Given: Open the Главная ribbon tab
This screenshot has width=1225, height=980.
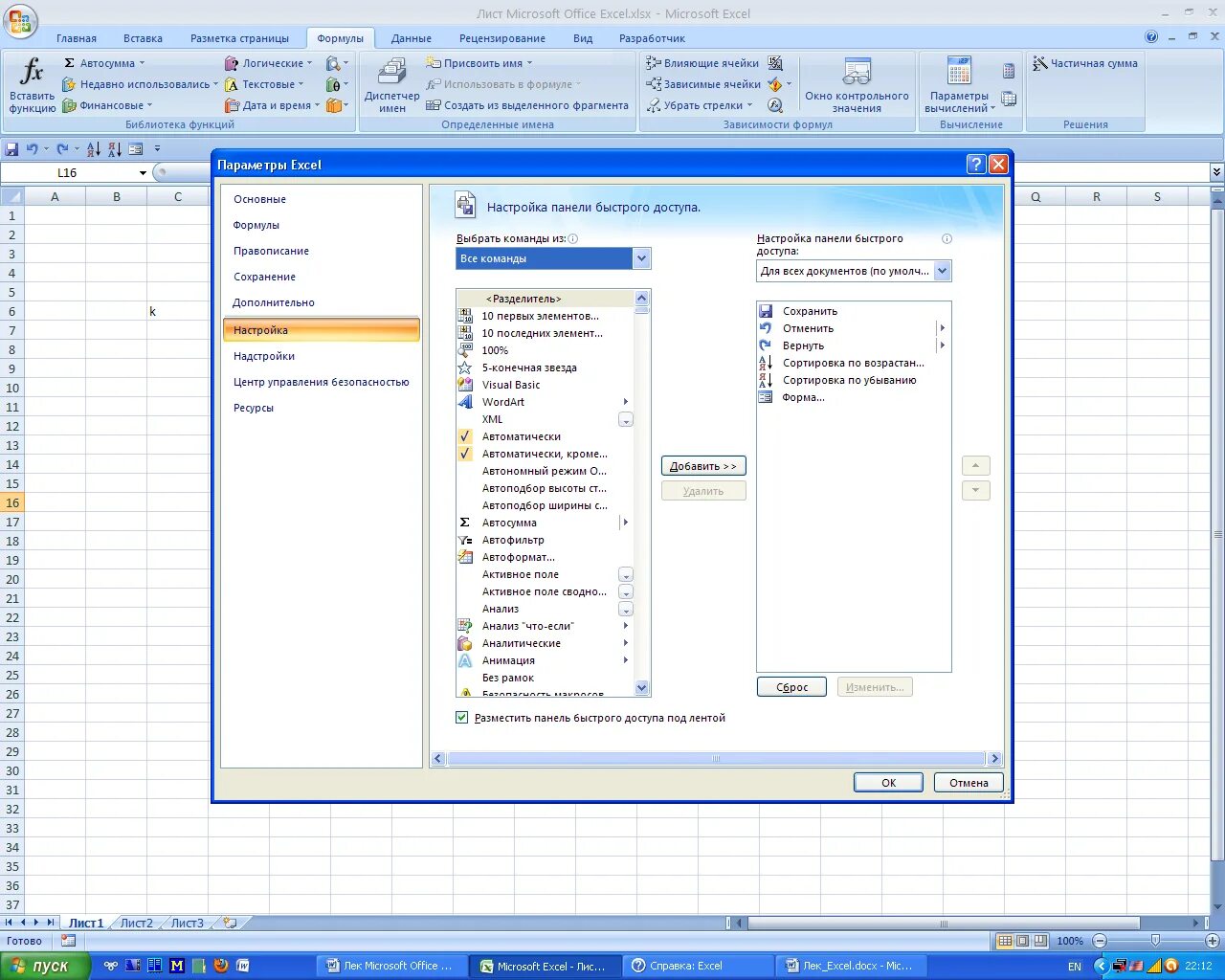Looking at the screenshot, I should 77,38.
